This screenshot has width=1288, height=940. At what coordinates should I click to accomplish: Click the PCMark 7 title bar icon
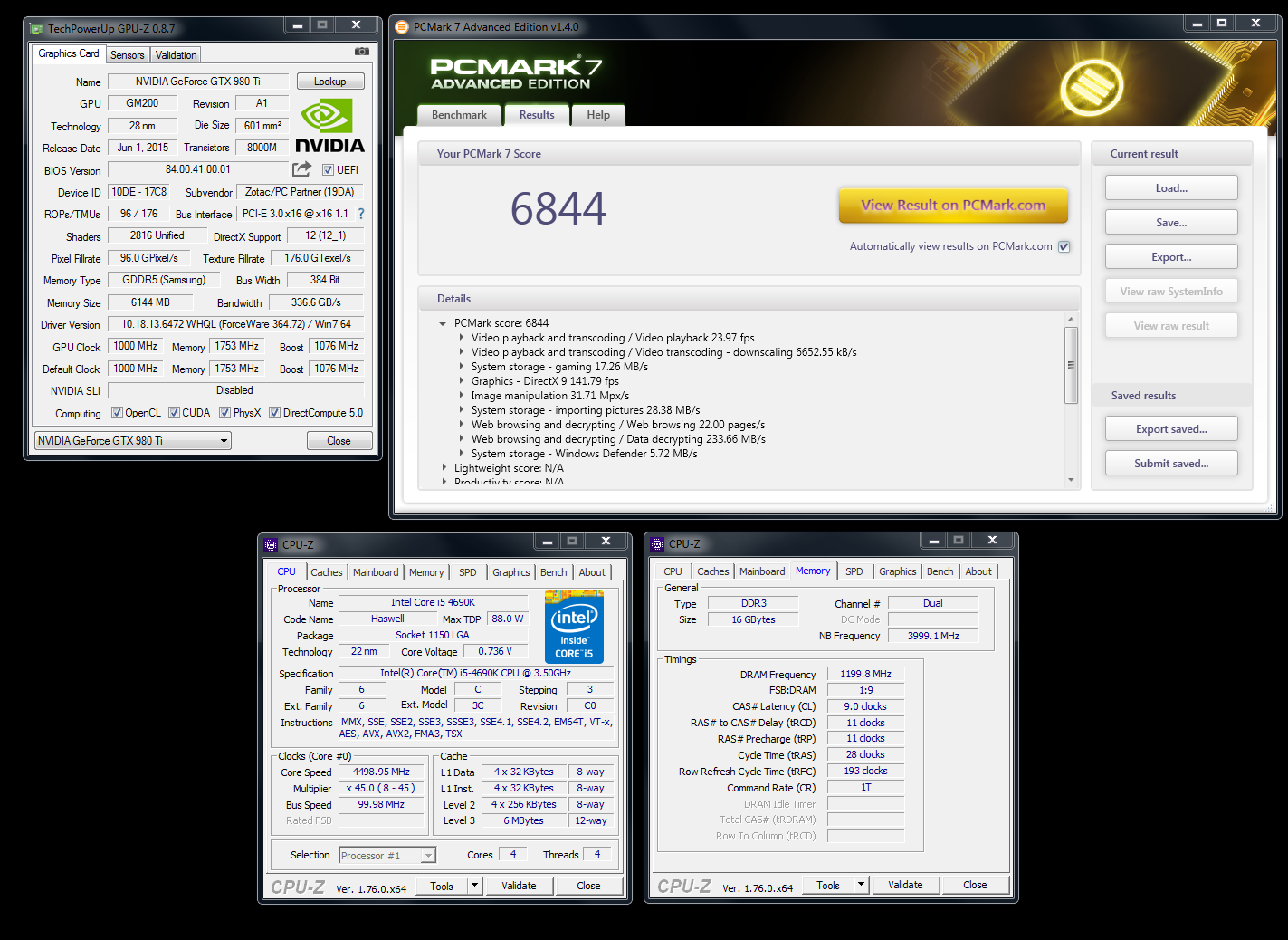pyautogui.click(x=402, y=27)
